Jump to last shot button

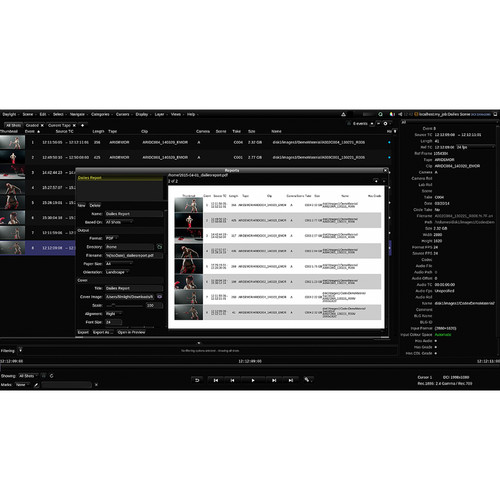[x=291, y=380]
